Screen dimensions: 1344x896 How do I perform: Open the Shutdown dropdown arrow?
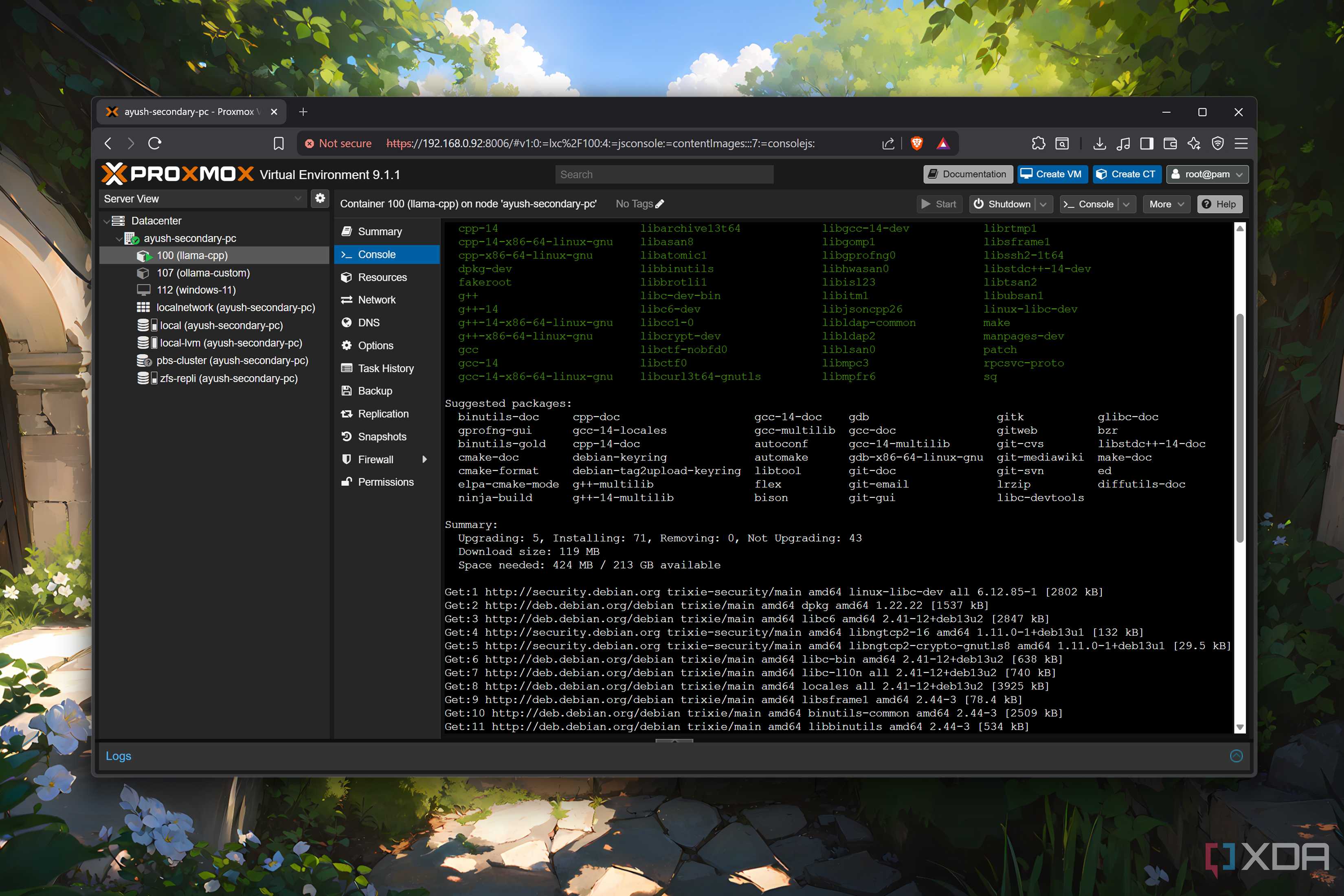tap(1043, 204)
